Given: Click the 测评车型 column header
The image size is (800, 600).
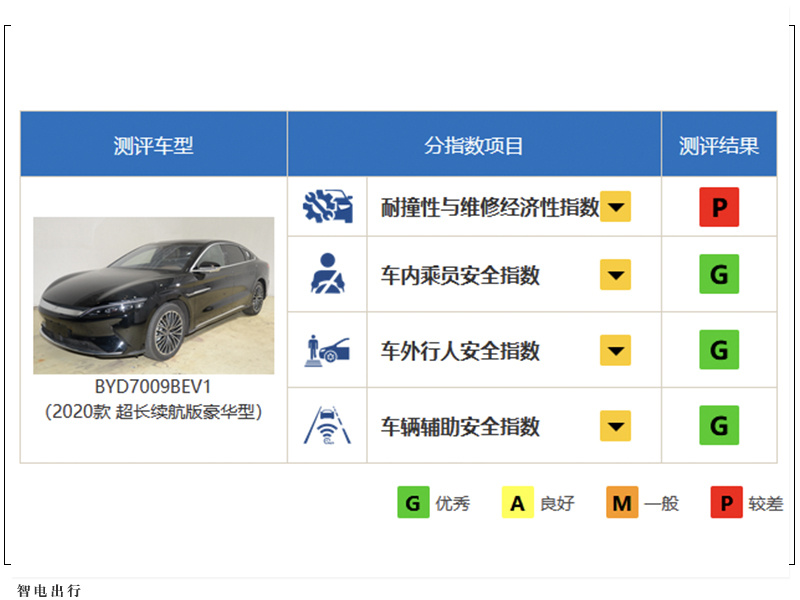Looking at the screenshot, I should (x=154, y=145).
